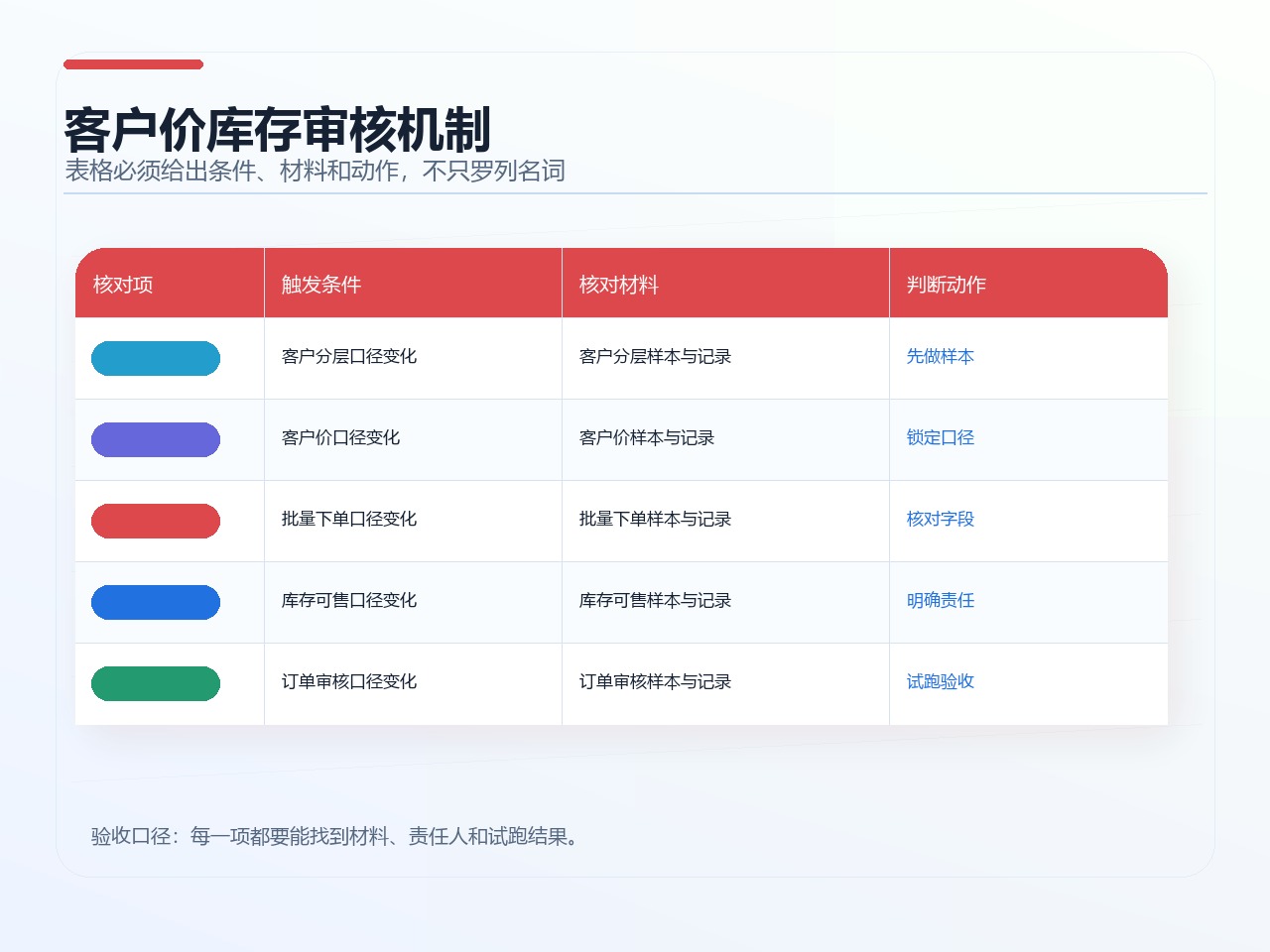Open the 核对字段 link
Image resolution: width=1270 pixels, height=952 pixels.
(941, 519)
